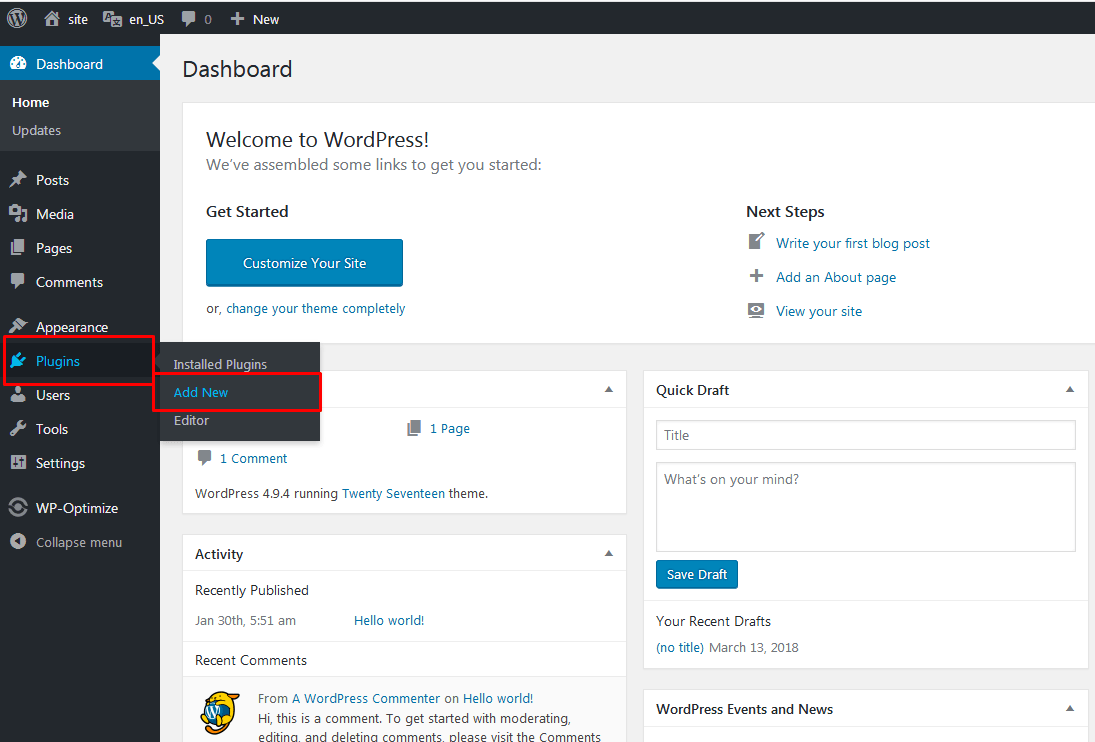Click the Media icon in sidebar

click(18, 214)
